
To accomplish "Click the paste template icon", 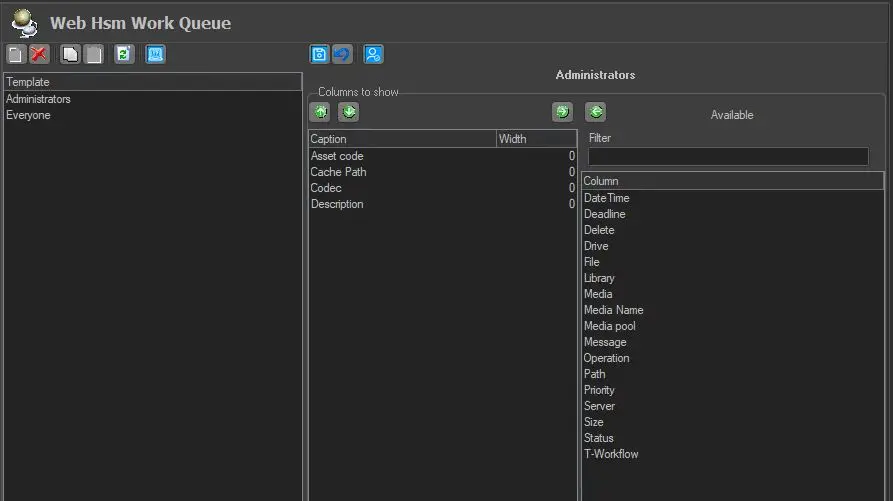I will point(93,55).
